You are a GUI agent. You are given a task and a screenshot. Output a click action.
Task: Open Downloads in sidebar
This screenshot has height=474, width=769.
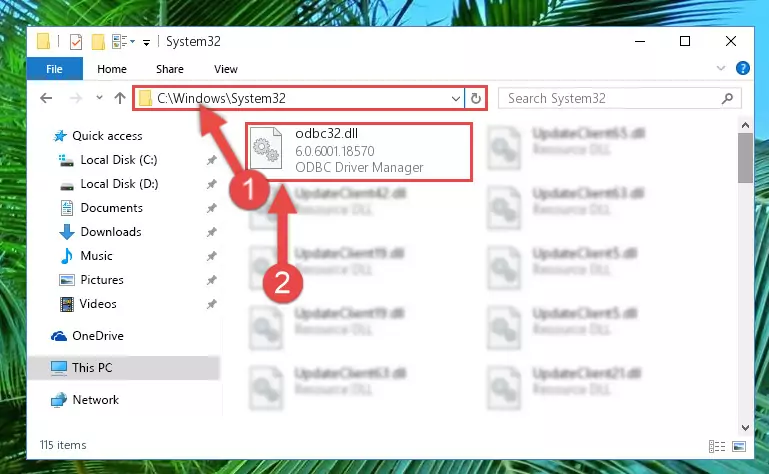tap(111, 232)
